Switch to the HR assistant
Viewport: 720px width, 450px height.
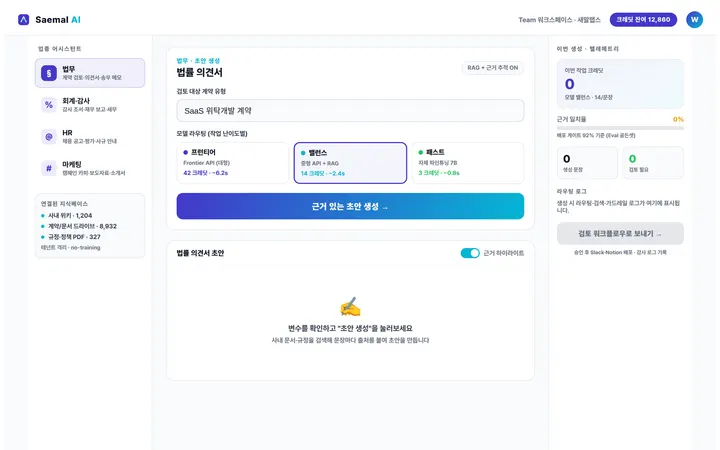pyautogui.click(x=90, y=136)
